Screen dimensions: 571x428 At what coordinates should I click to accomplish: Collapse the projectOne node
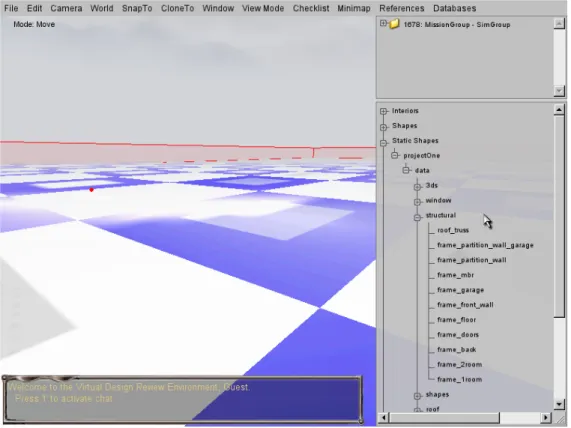coord(395,156)
